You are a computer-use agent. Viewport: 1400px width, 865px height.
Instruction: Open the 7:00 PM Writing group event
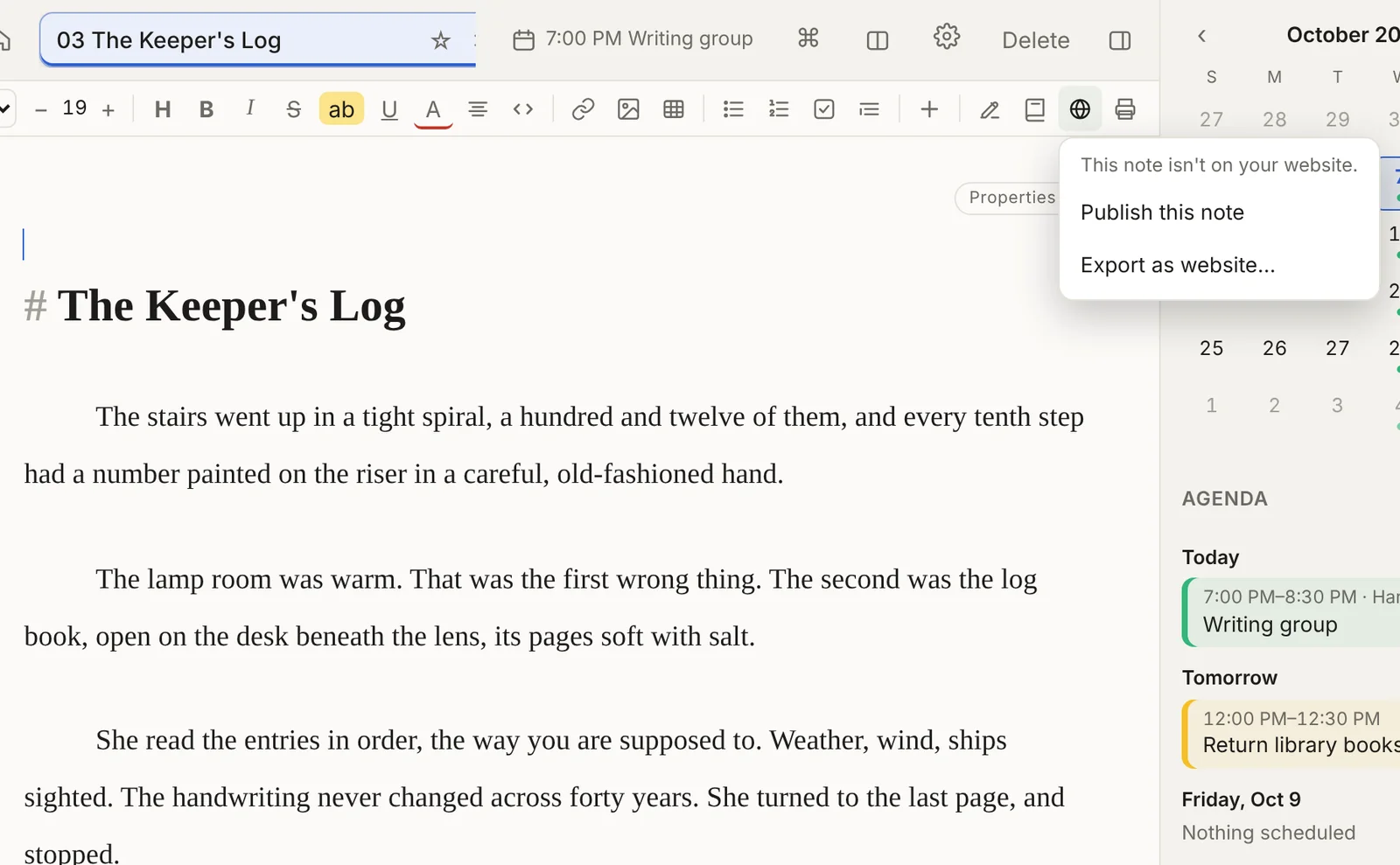tap(633, 39)
